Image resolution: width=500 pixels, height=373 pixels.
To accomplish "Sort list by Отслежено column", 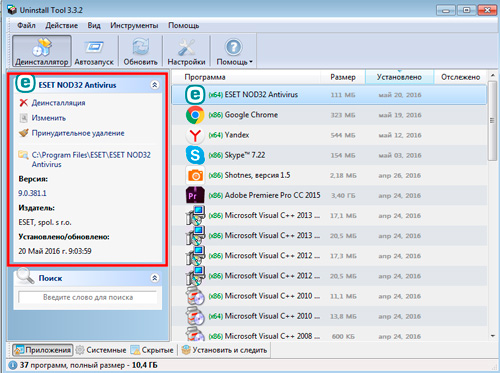I will 460,77.
